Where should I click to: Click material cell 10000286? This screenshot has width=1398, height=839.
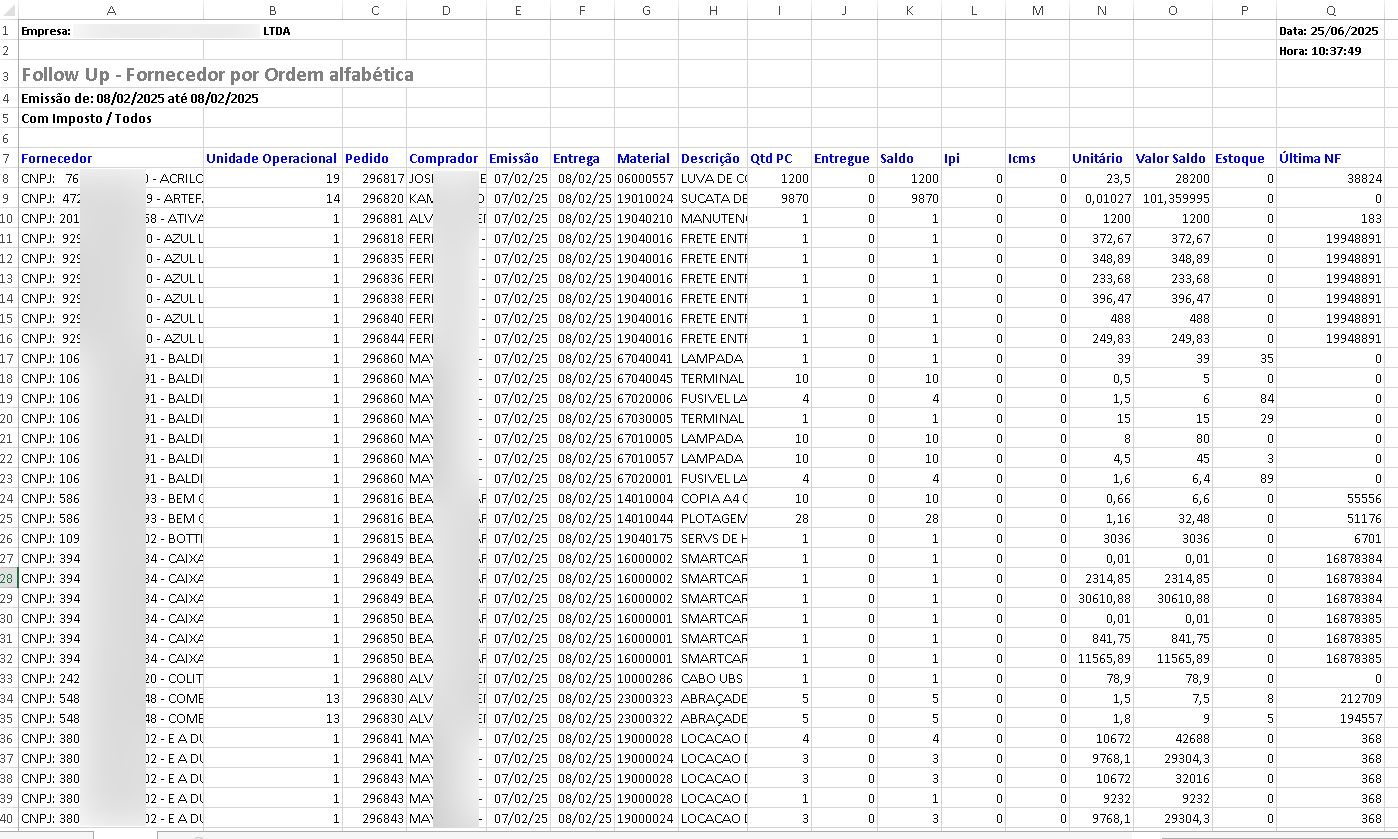point(646,678)
